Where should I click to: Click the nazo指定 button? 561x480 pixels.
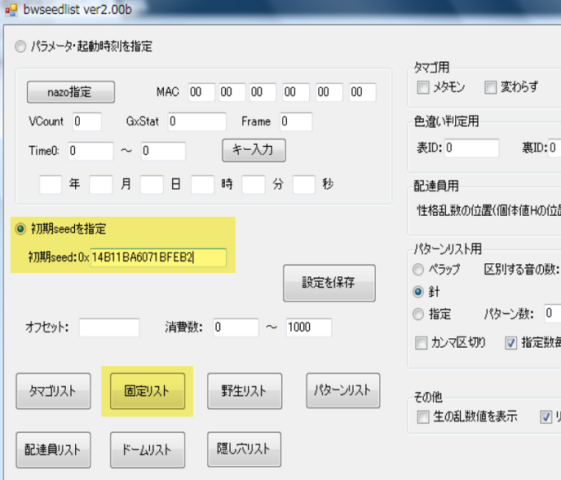71,92
